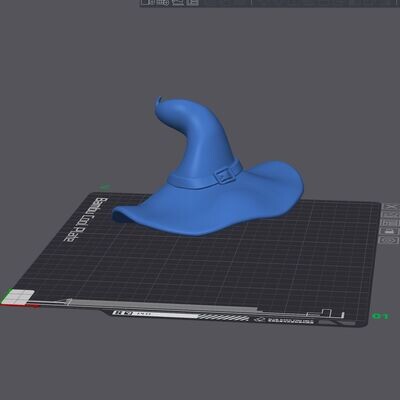Click the buckle on the hat band

[222, 175]
